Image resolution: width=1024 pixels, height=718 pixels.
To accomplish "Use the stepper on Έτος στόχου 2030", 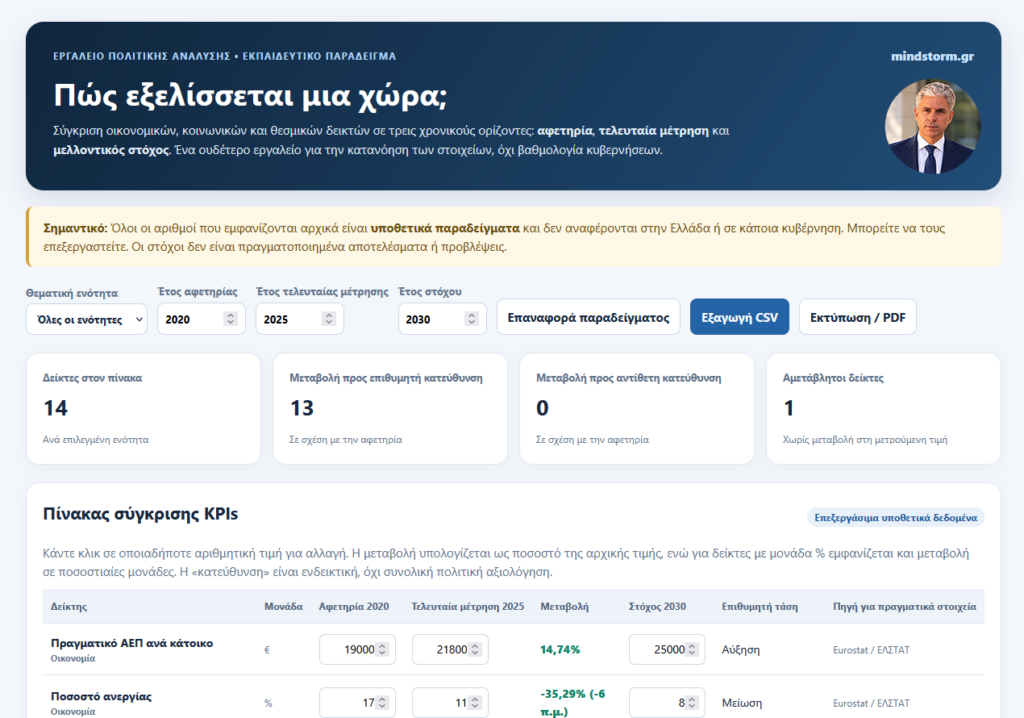I will coord(472,319).
